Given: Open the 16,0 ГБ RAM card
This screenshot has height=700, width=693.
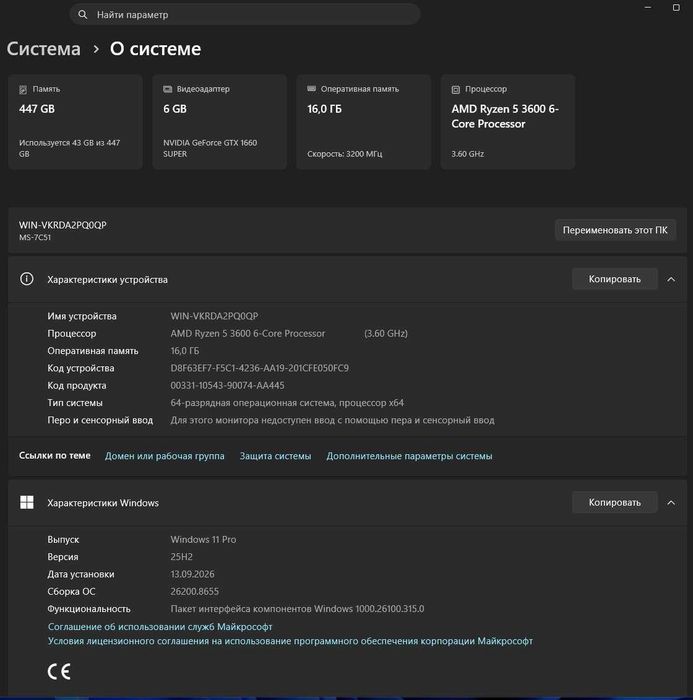Looking at the screenshot, I should point(363,122).
